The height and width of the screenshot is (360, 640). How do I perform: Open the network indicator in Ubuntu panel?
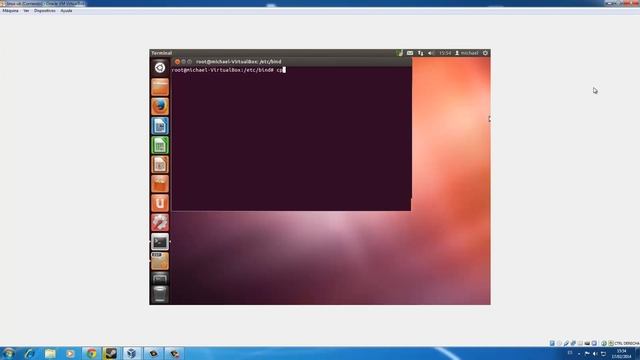point(420,53)
